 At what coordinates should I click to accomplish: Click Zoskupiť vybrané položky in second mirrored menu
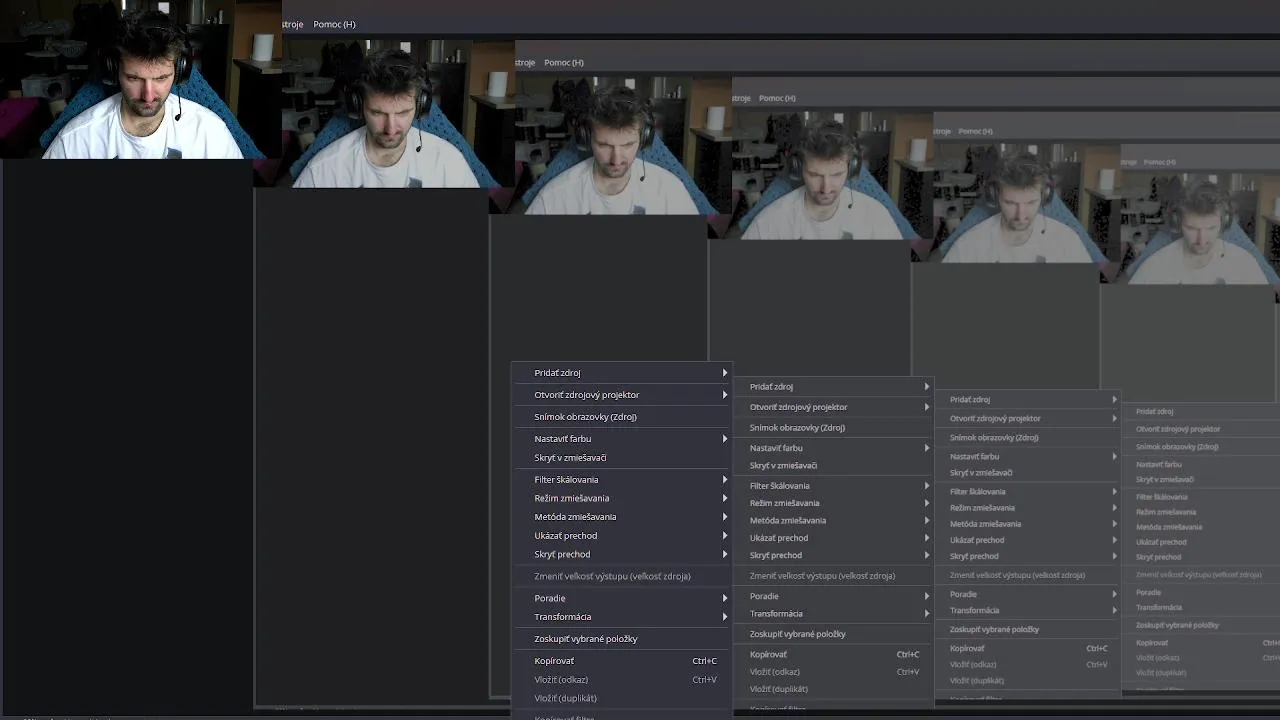pyautogui.click(x=834, y=634)
